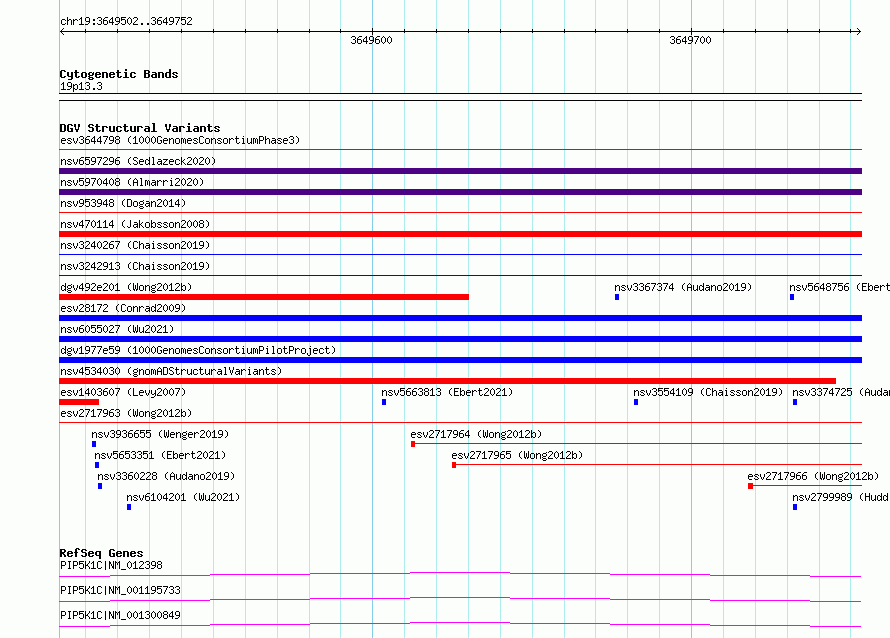The width and height of the screenshot is (890, 638).
Task: Click the RefSeq Genes track heading
Action: tap(101, 553)
